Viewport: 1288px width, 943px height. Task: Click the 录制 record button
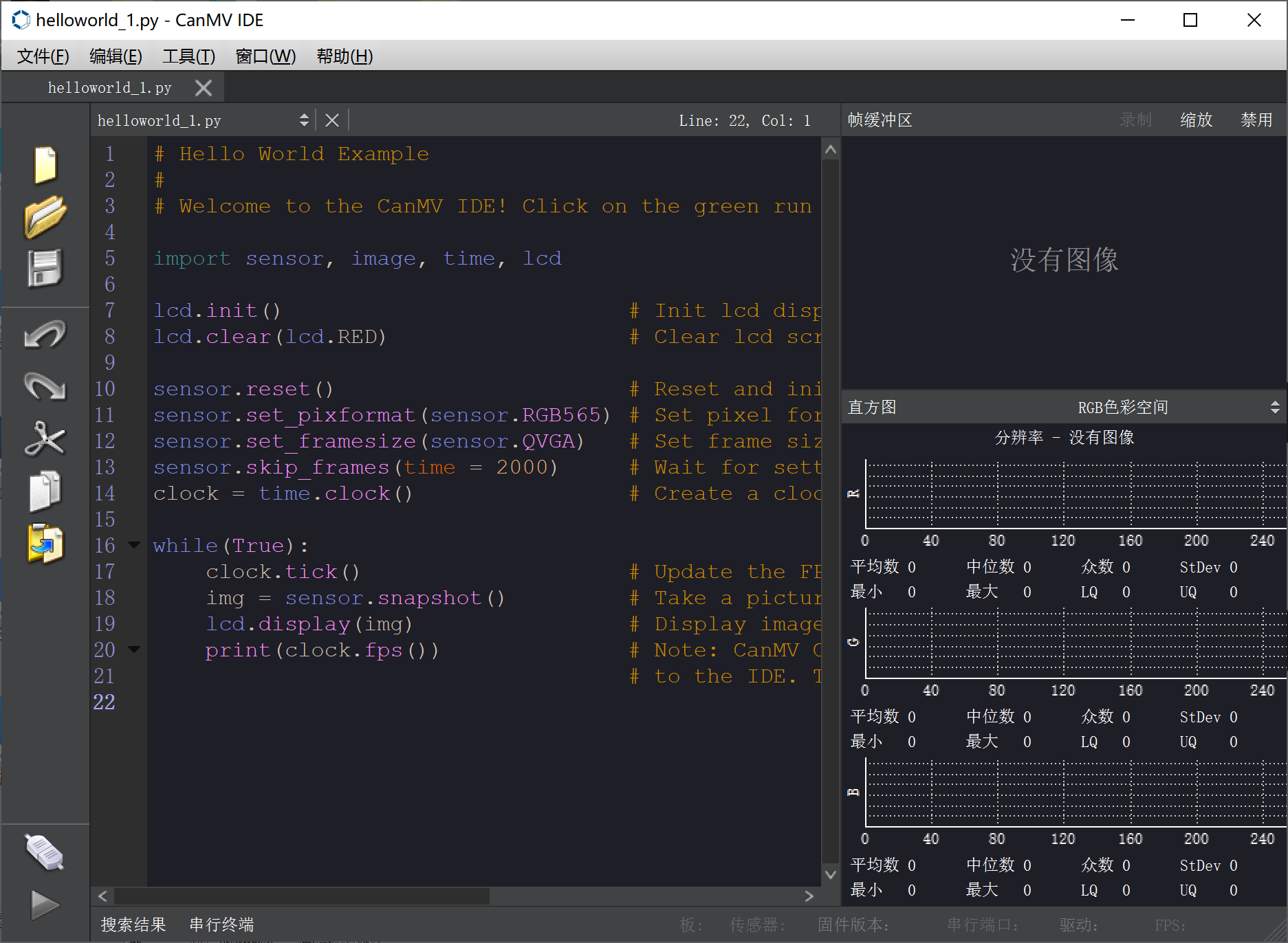[x=1135, y=120]
